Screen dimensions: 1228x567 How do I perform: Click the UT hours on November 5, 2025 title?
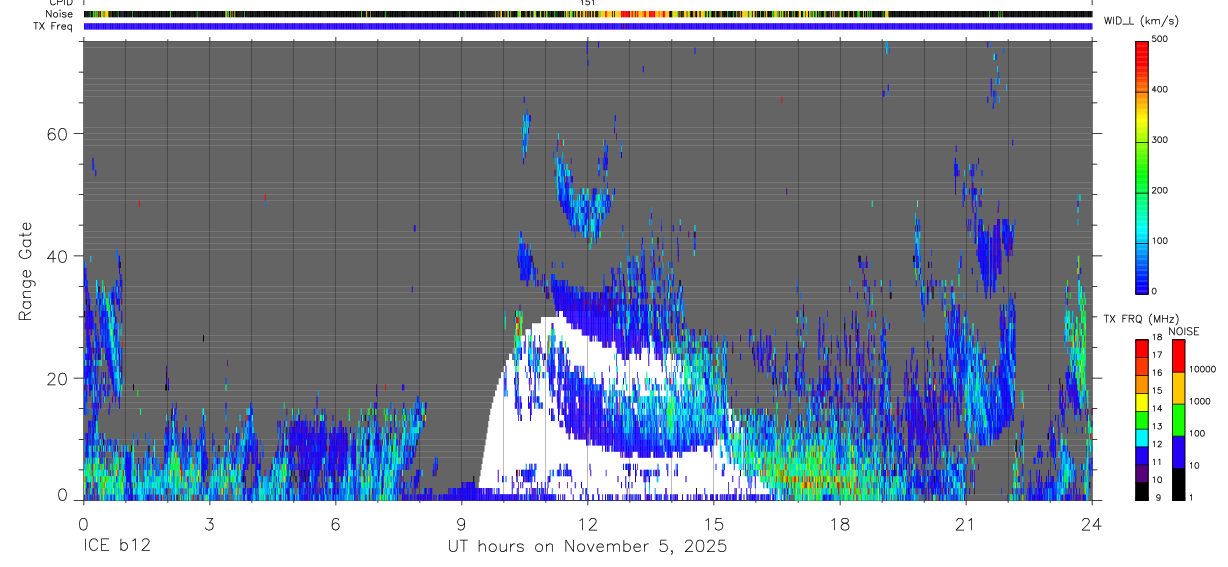(587, 547)
